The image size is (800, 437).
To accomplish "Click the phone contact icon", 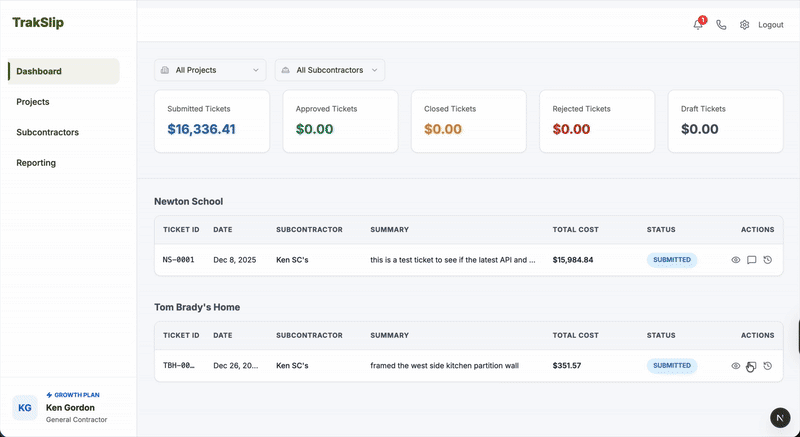I will click(x=721, y=25).
